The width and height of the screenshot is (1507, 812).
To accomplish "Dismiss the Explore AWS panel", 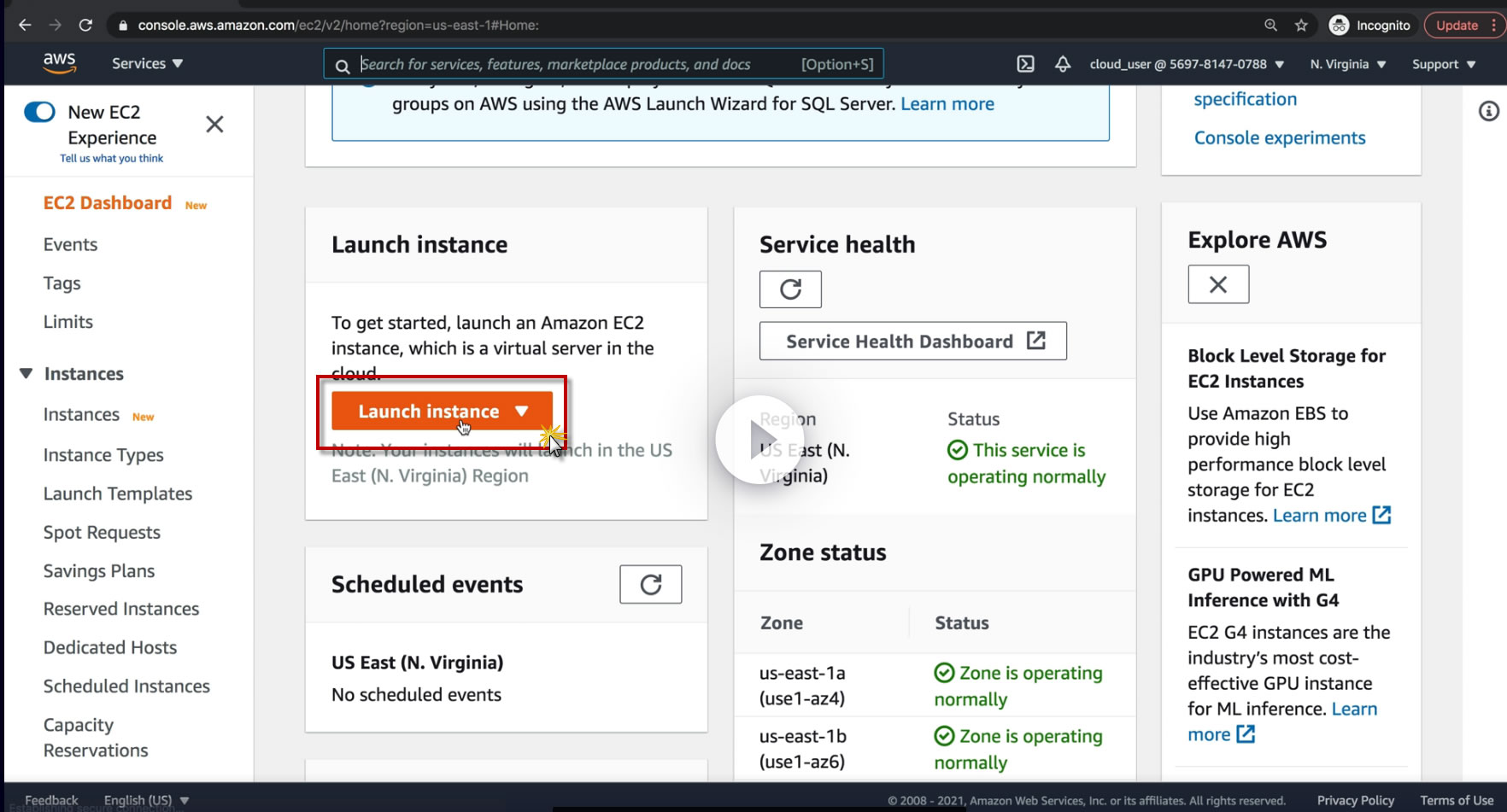I will 1218,284.
